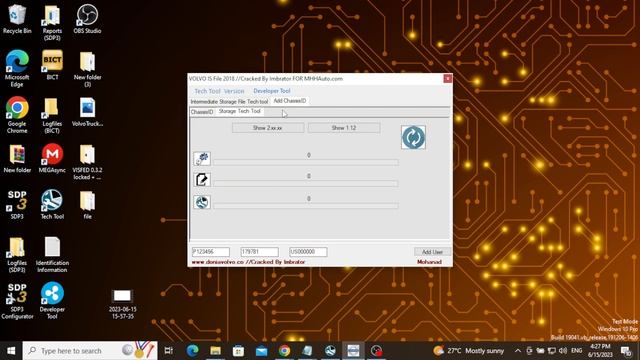The width and height of the screenshot is (640, 360).
Task: Switch to the ChassisID sub-tab
Action: click(x=202, y=112)
